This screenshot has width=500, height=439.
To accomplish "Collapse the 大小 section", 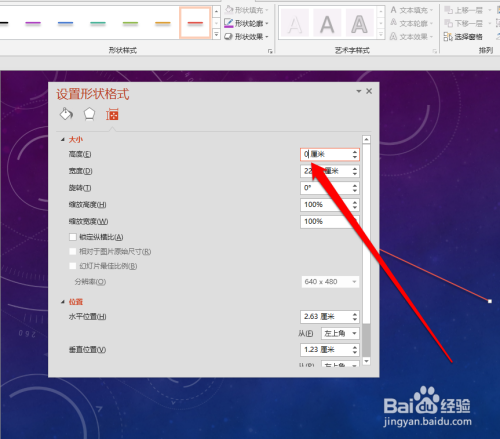I will coord(63,140).
